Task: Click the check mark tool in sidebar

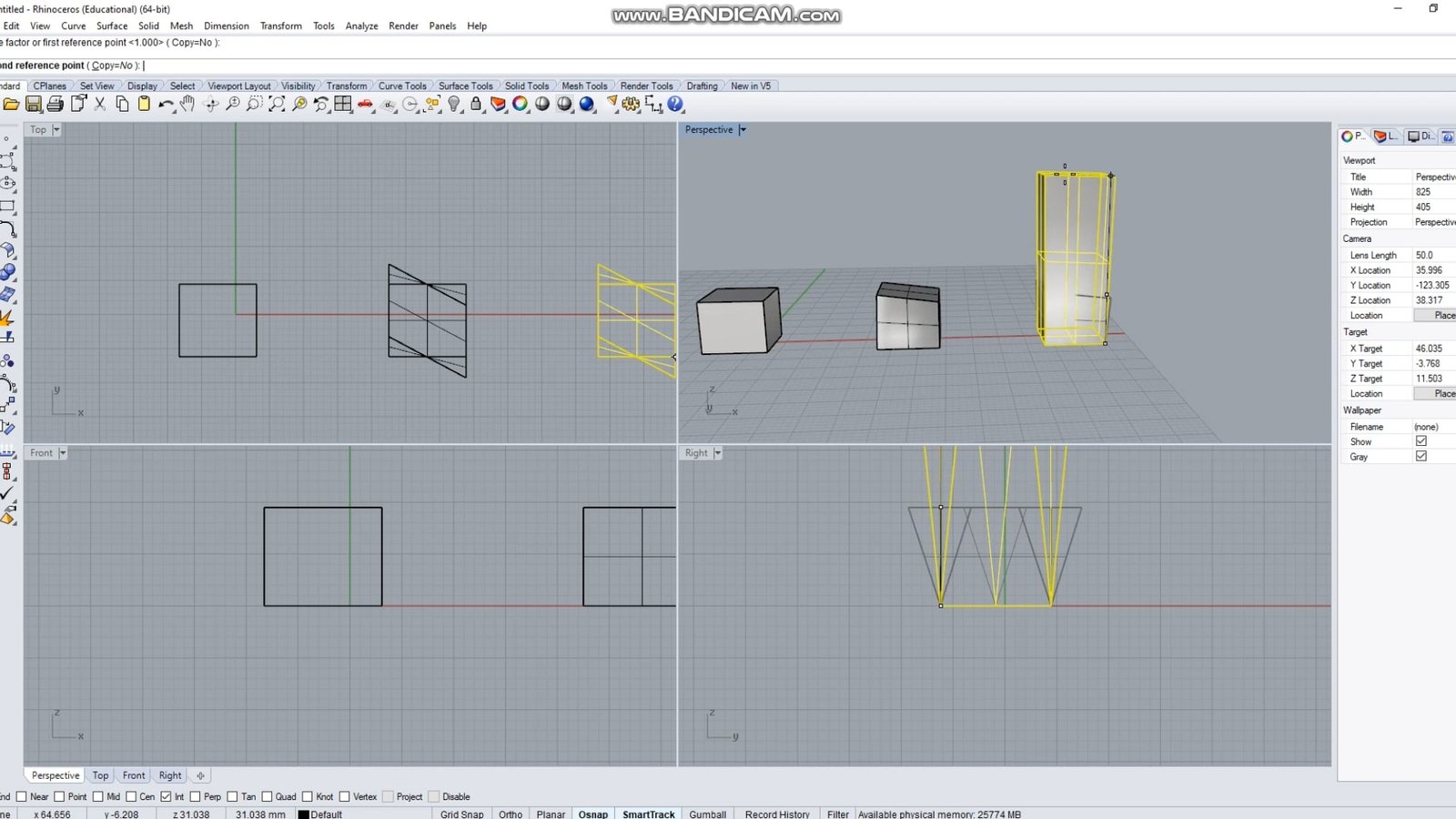Action: 8,493
